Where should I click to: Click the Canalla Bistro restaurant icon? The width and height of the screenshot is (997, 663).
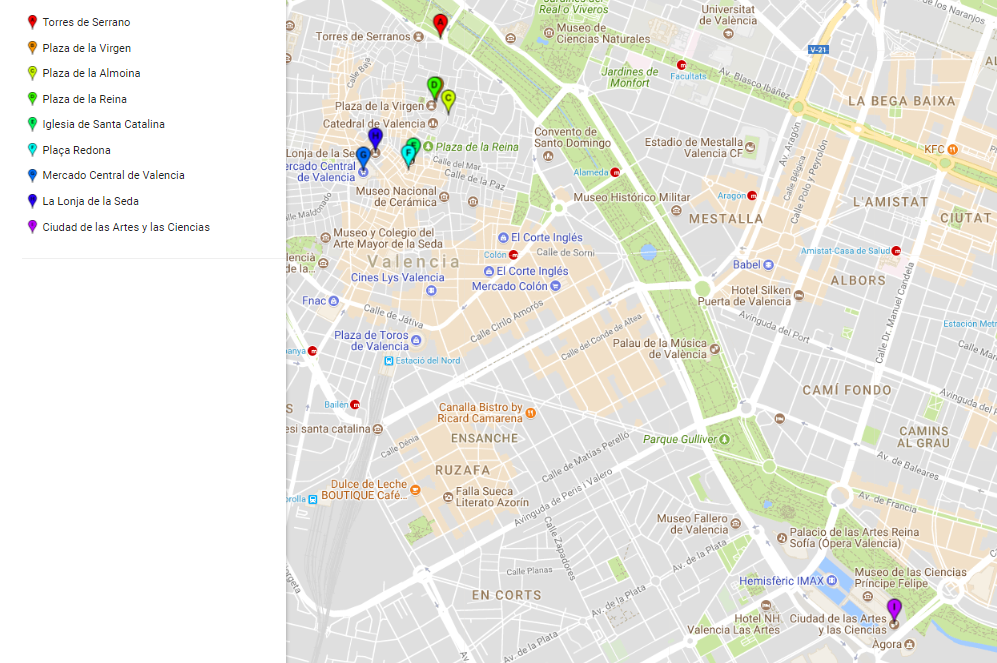[531, 412]
